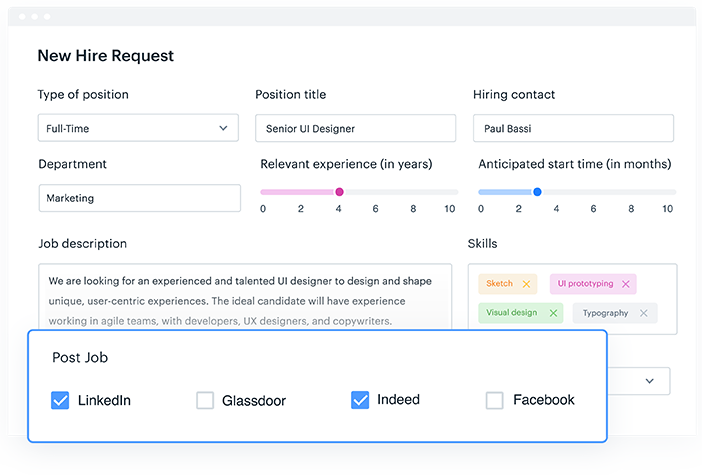Select the Typography skill tag
Screen dimensions: 702x475
605,313
